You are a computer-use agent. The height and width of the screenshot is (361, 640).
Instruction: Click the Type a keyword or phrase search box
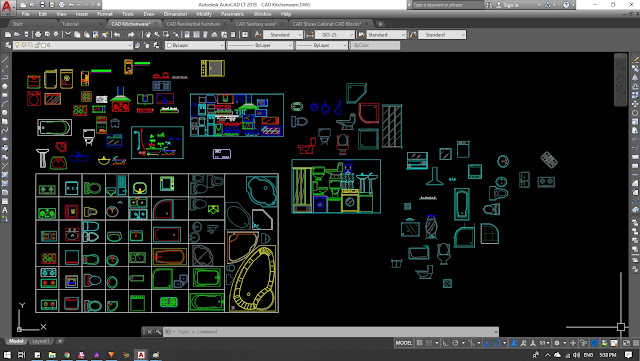point(448,5)
